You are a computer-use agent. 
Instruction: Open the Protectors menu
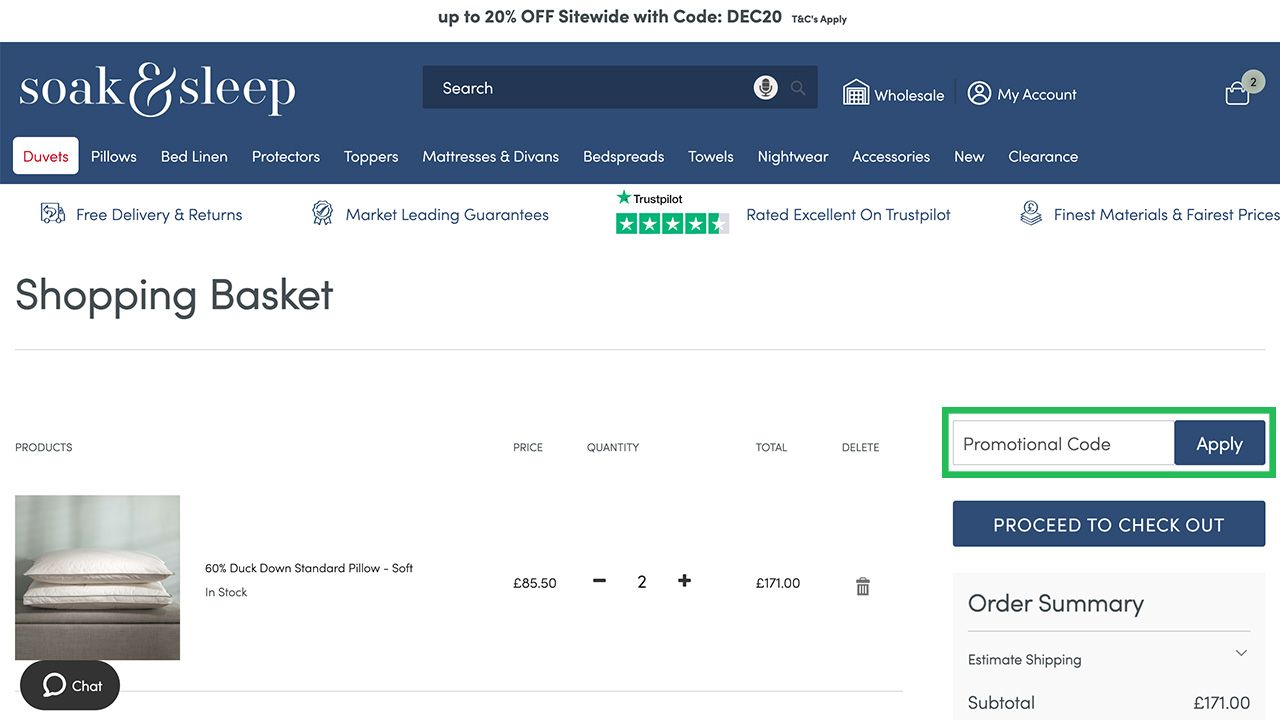[x=286, y=156]
